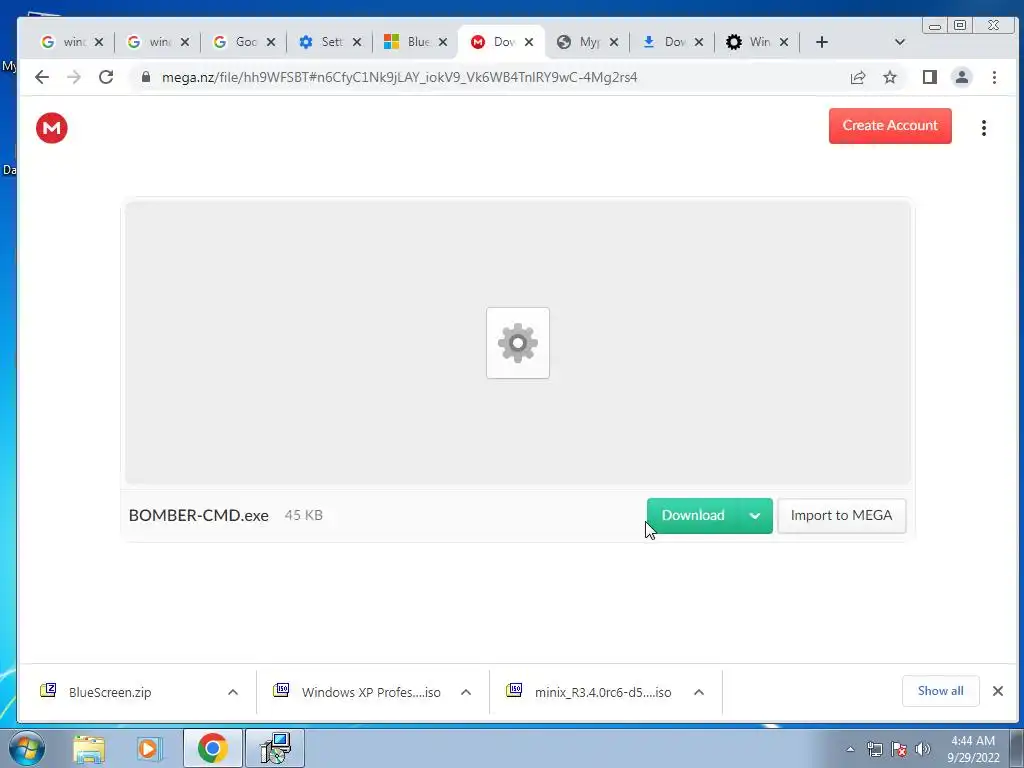Open the MEGA page three-dot menu
Screen dimensions: 1024x768
tap(984, 128)
